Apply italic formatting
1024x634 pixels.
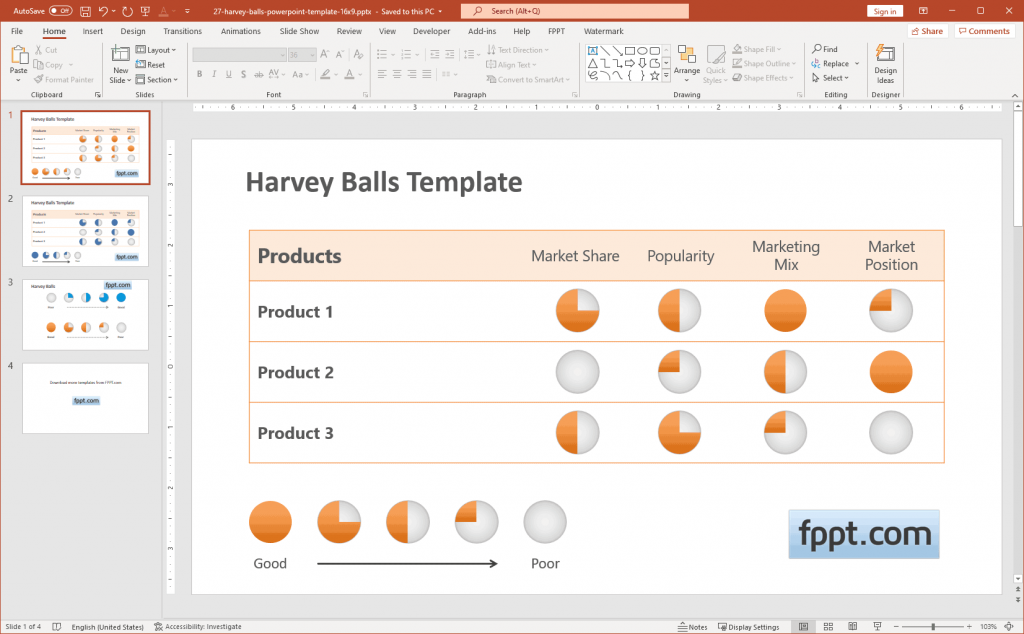point(215,73)
